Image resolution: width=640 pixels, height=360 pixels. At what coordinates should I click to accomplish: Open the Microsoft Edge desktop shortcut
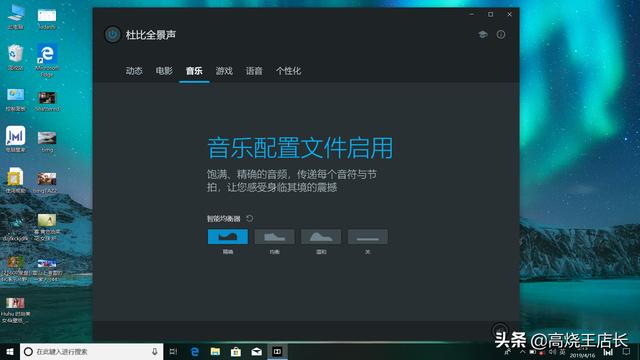(x=47, y=60)
